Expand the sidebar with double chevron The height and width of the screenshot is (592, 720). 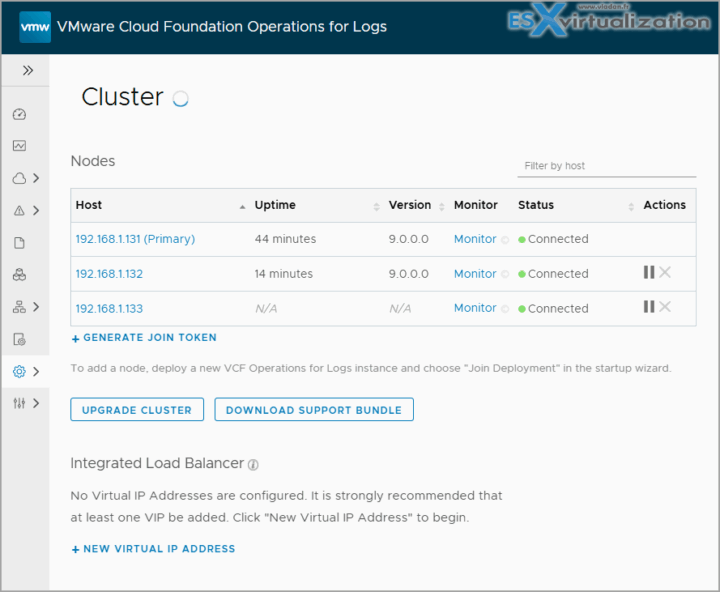pos(28,70)
